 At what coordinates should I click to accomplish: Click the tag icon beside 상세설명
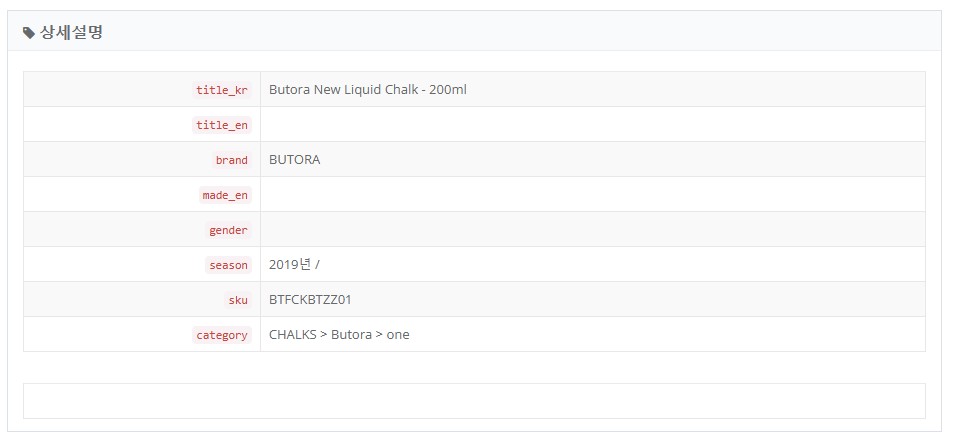coord(29,33)
